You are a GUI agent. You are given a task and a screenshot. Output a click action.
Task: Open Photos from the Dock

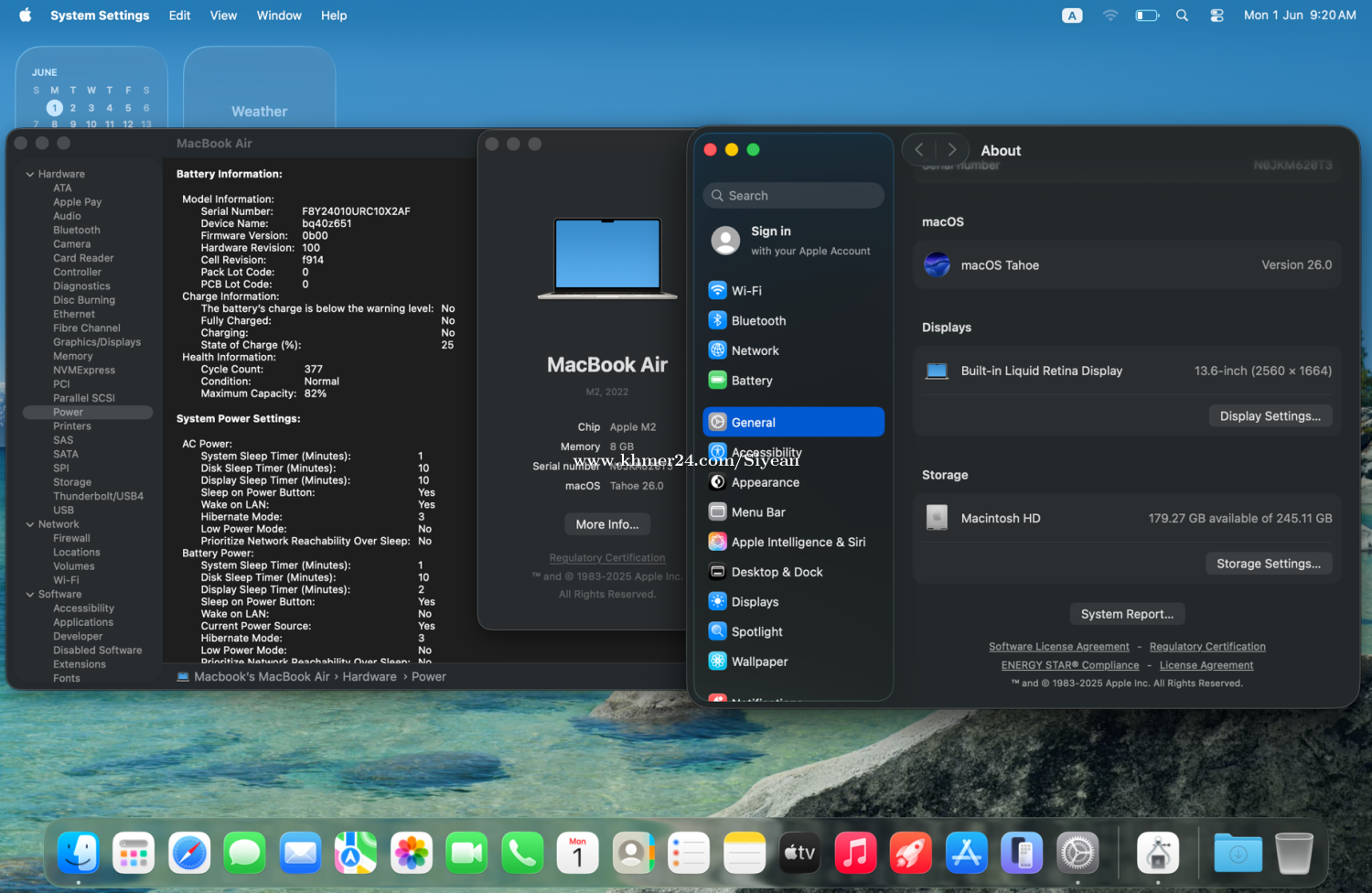[412, 854]
